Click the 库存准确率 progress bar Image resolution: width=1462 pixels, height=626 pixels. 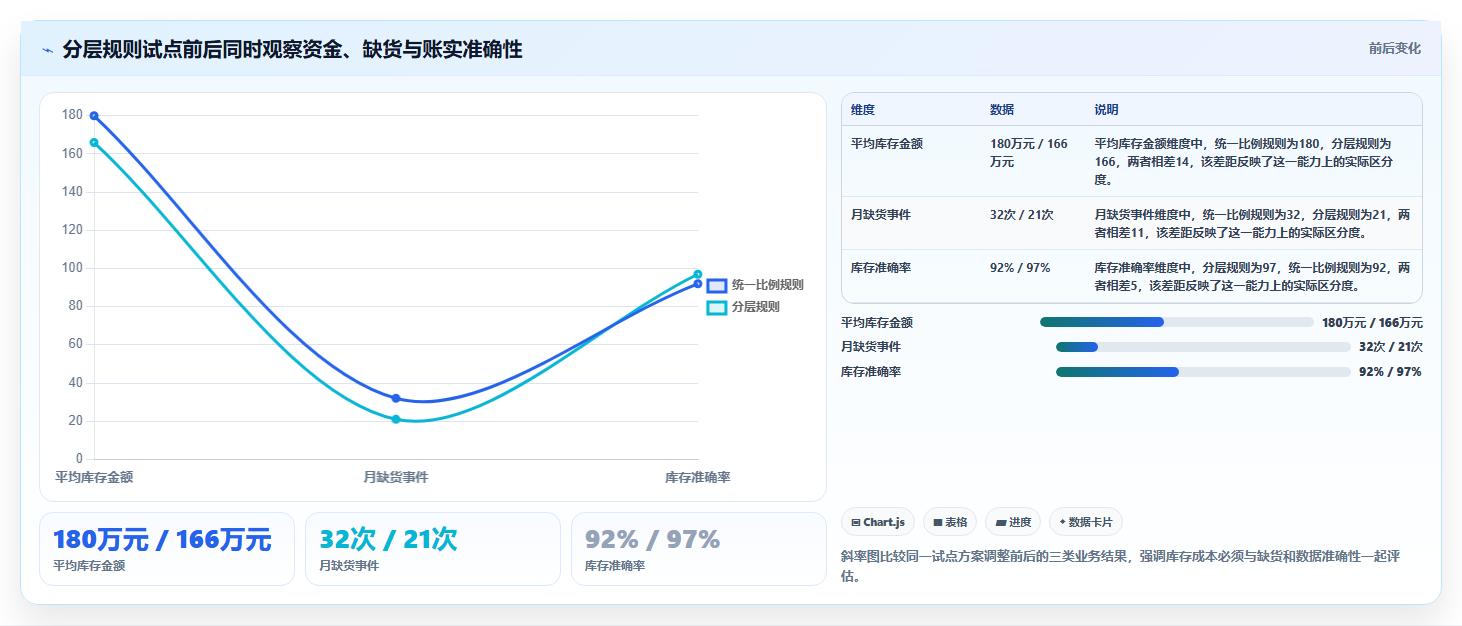click(1202, 372)
